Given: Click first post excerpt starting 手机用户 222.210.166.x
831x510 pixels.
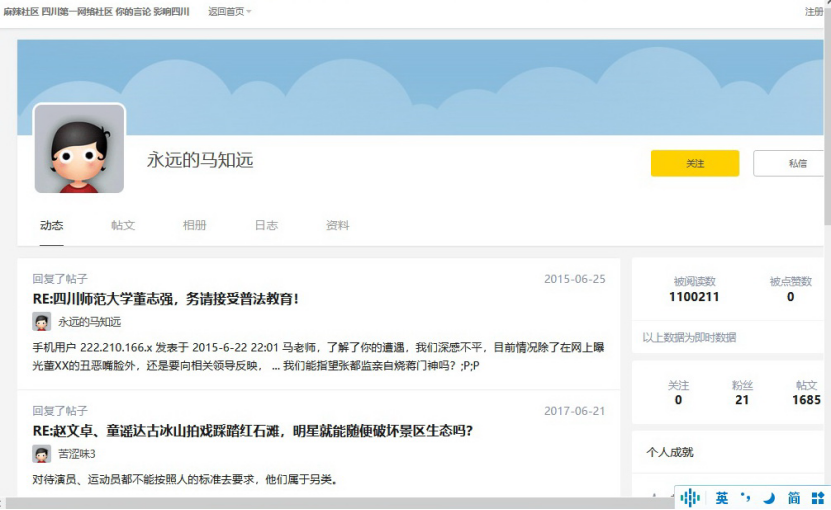Looking at the screenshot, I should click(318, 357).
